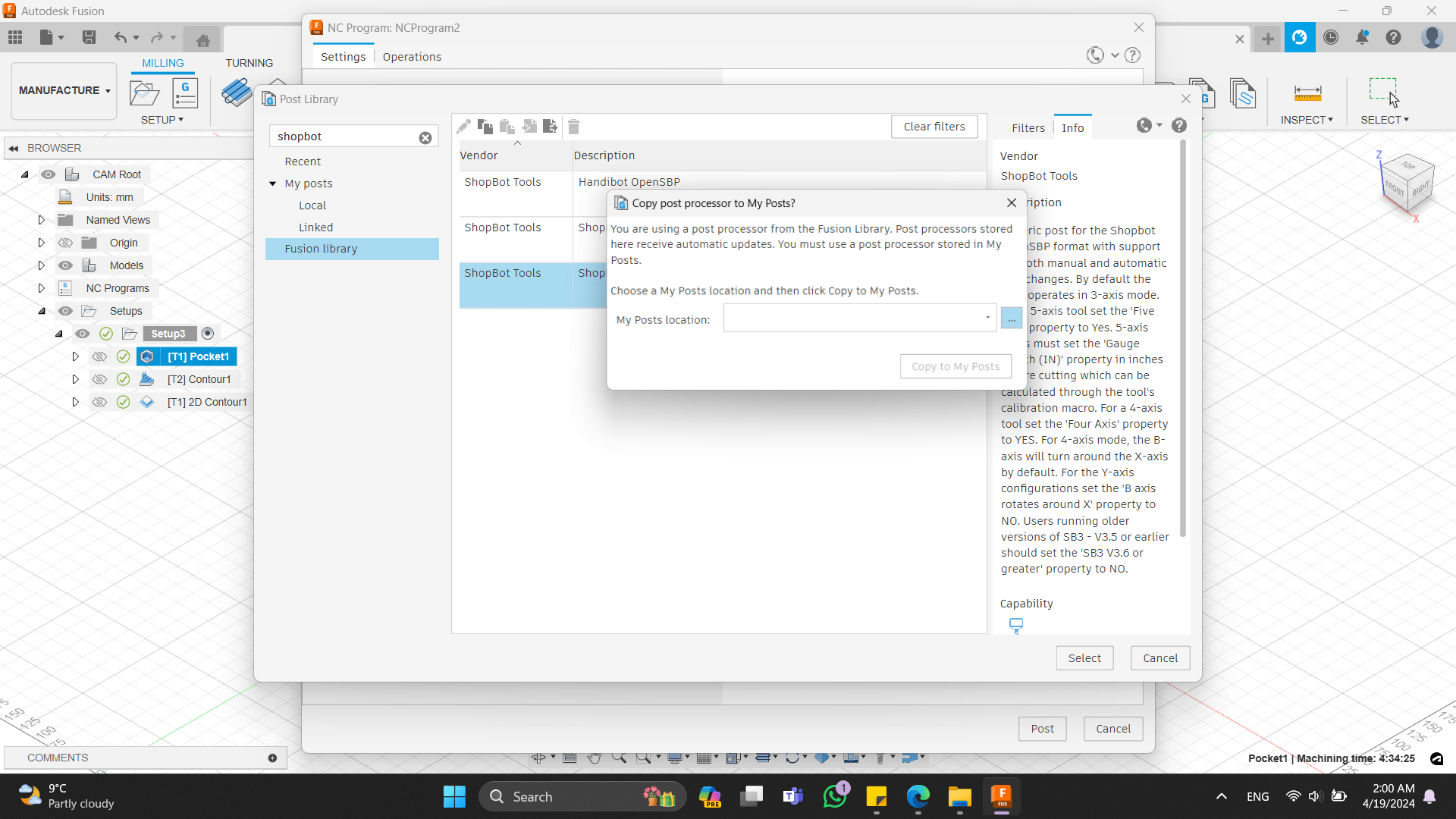This screenshot has width=1456, height=819.
Task: Click the export post icon in Post Library toolbar
Action: (x=551, y=127)
